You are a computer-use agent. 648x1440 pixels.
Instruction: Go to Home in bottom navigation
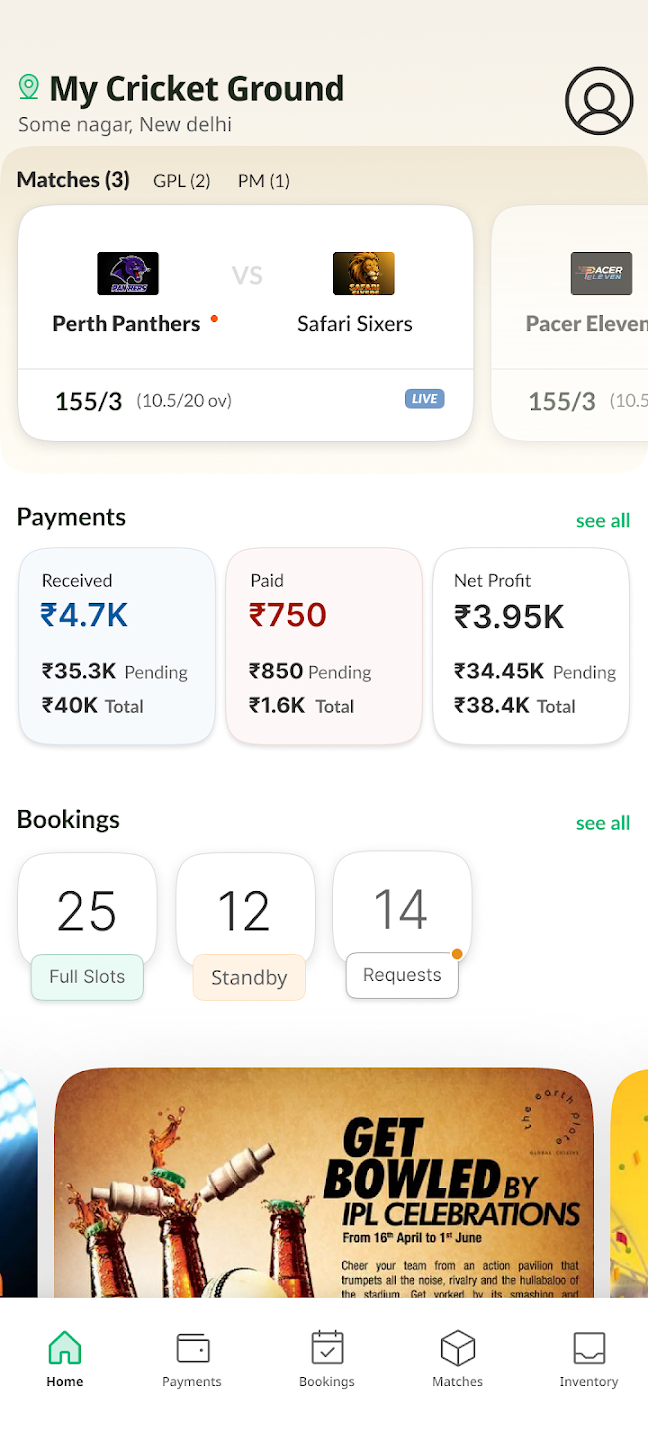click(x=65, y=1360)
